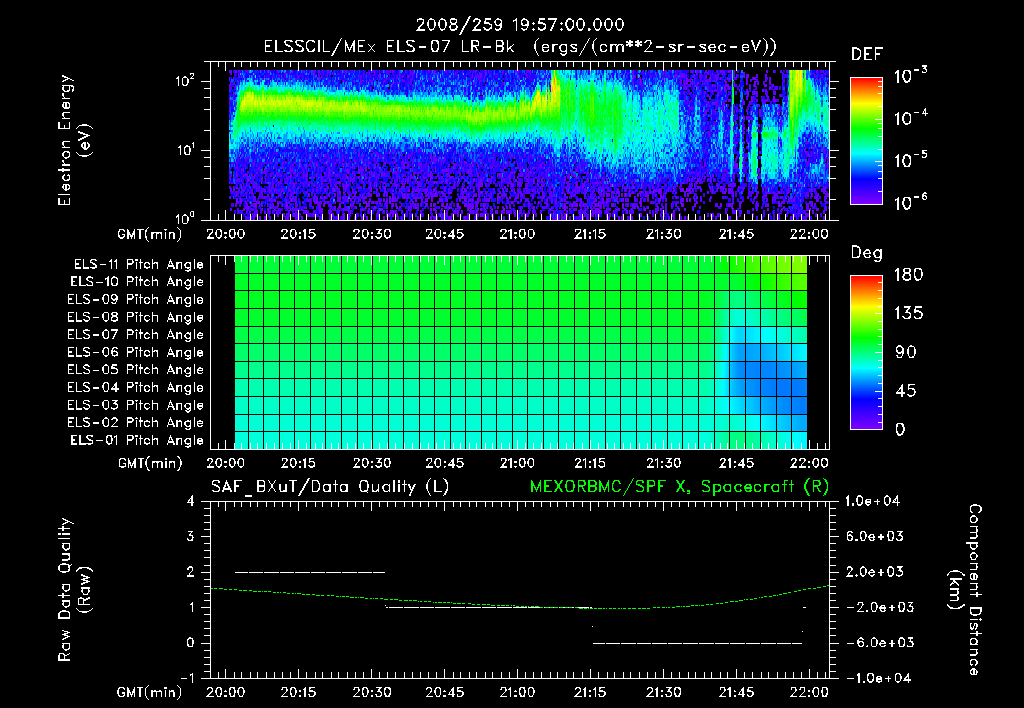This screenshot has height=708, width=1024.
Task: Click the ELS-02 Pitch Angle row label
Action: pos(136,423)
